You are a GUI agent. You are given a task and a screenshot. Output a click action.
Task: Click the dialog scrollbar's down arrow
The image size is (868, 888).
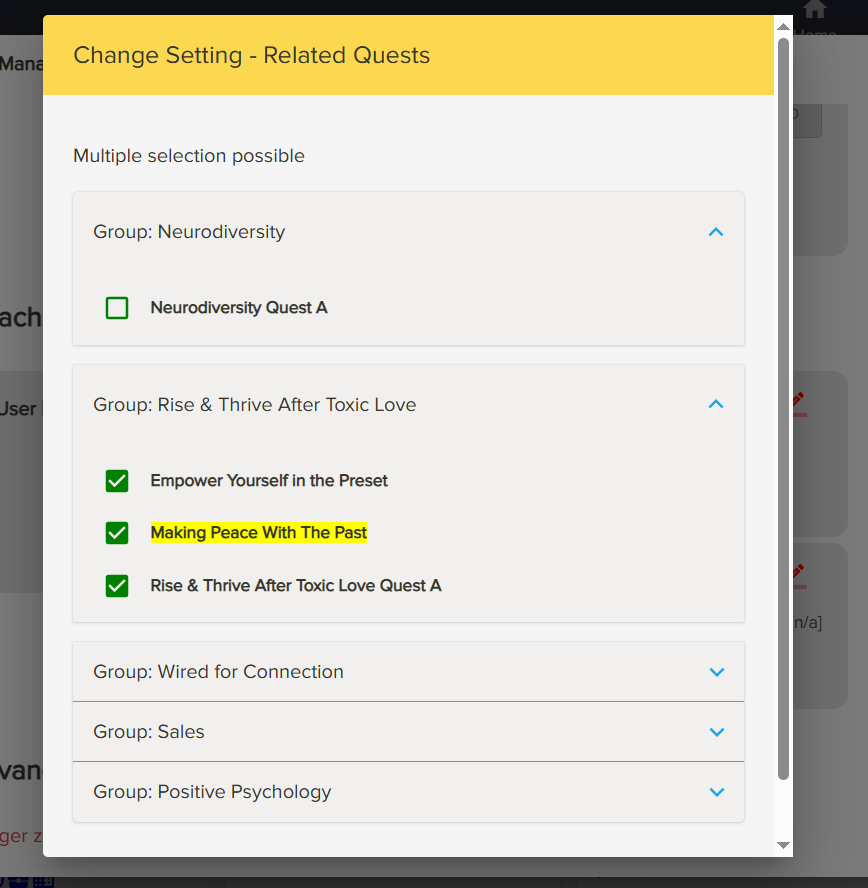(784, 845)
